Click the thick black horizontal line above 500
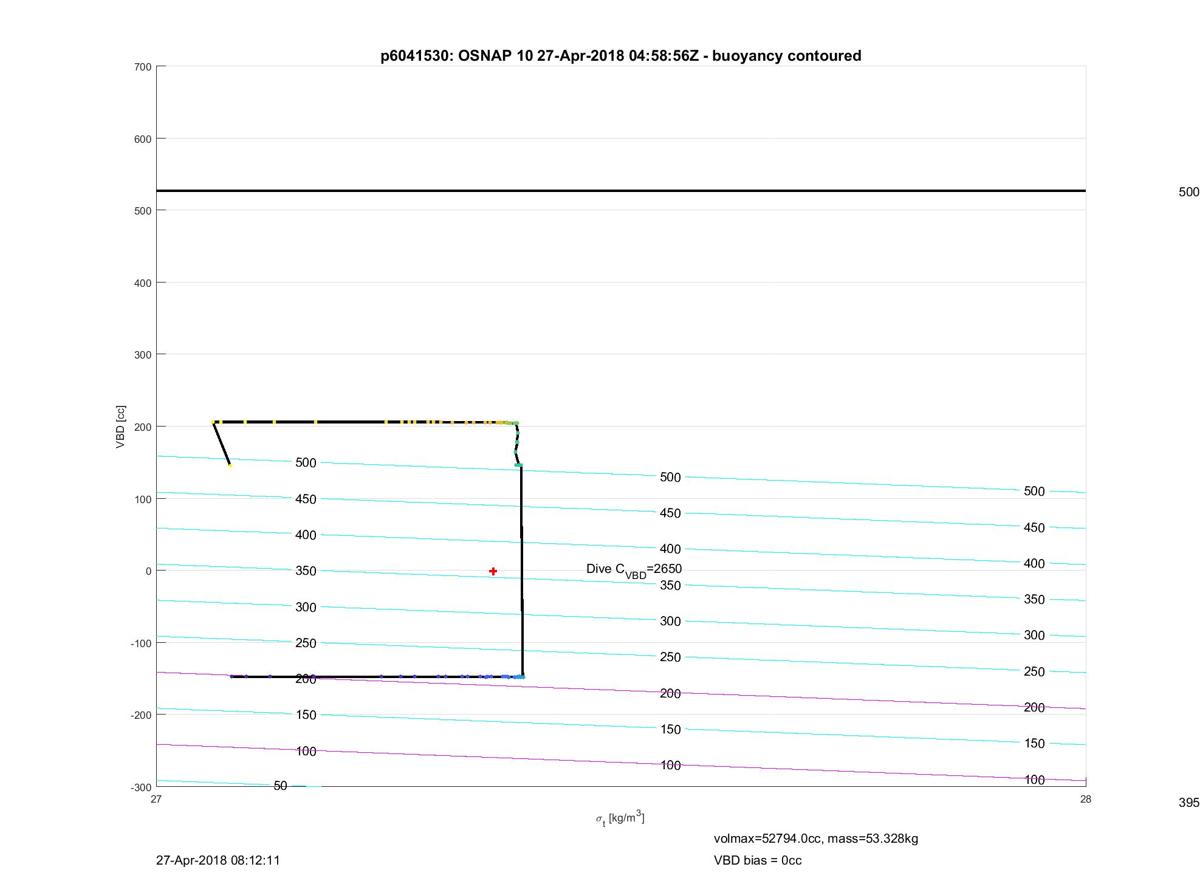This screenshot has width=1200, height=885. pyautogui.click(x=620, y=190)
